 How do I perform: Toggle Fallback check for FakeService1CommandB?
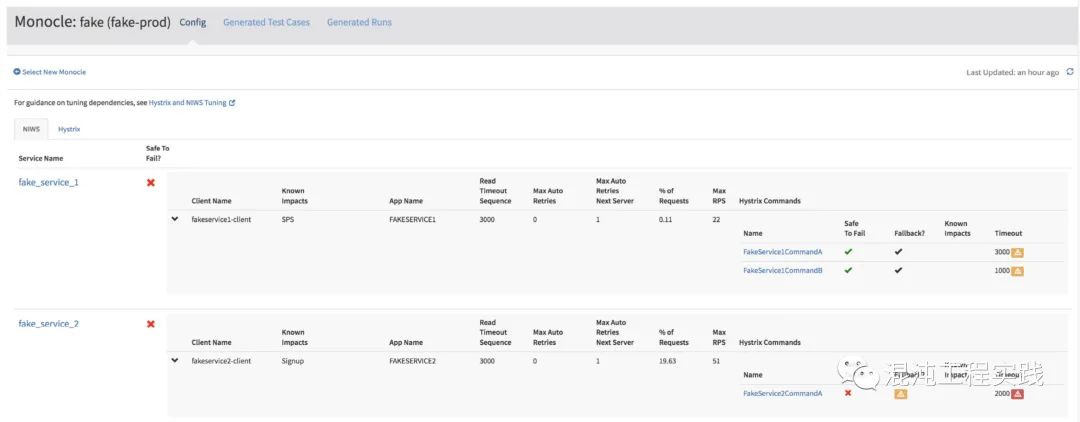(898, 271)
